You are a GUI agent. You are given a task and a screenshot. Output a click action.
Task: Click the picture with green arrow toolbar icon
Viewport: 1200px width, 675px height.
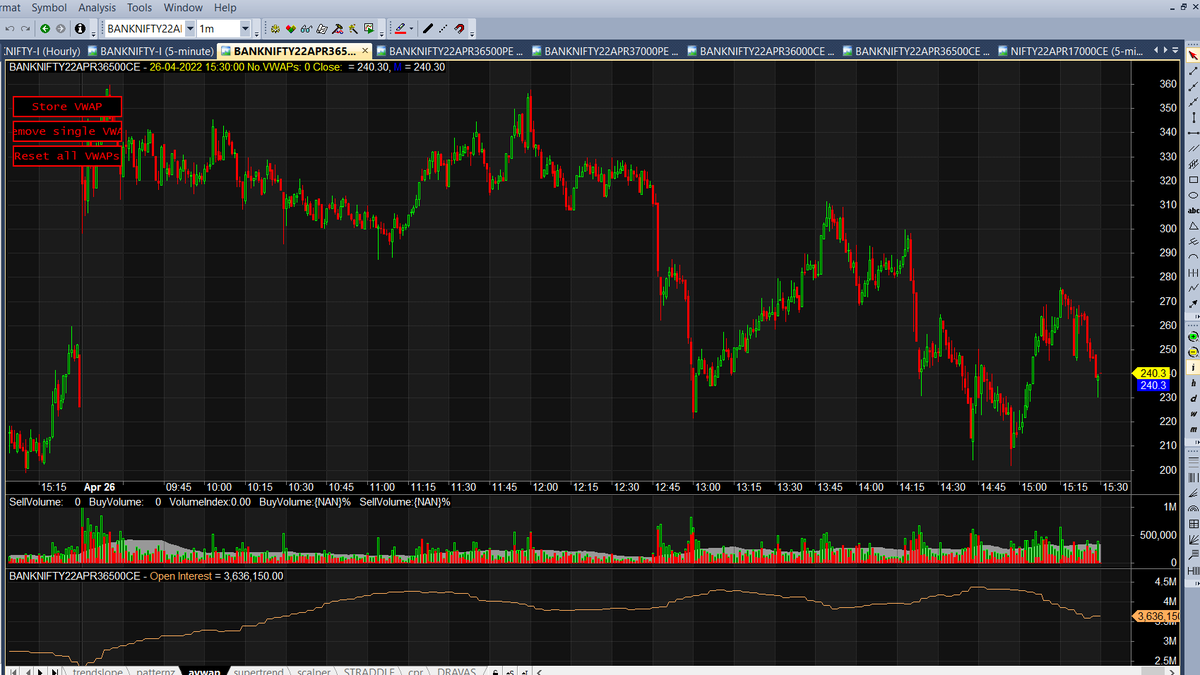368,29
